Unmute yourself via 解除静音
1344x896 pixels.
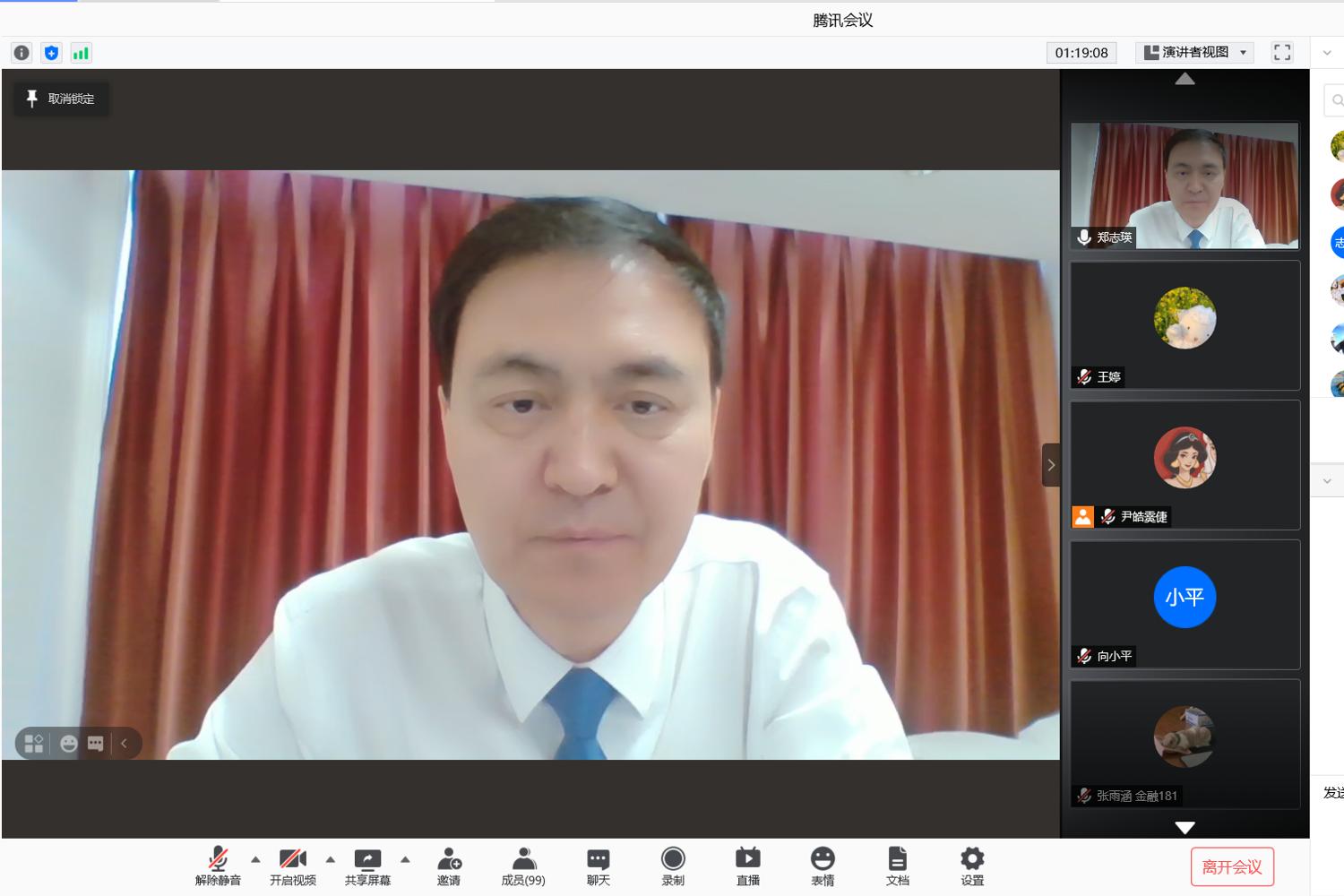click(218, 866)
